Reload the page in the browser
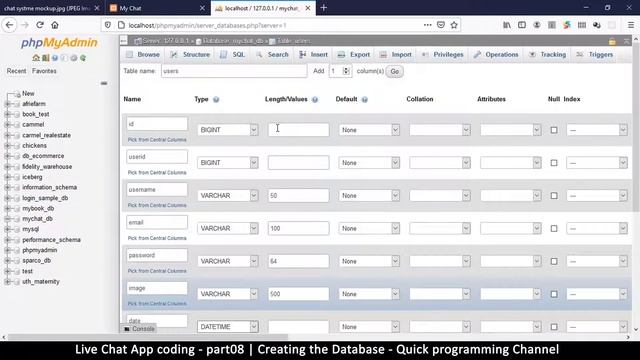Screen dimensions: 640x360 40,25
